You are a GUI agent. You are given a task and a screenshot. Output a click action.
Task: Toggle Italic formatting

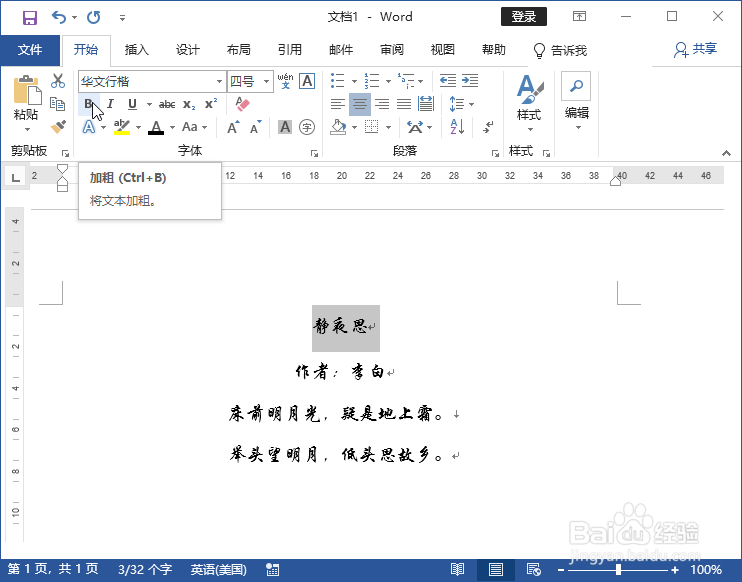point(110,104)
